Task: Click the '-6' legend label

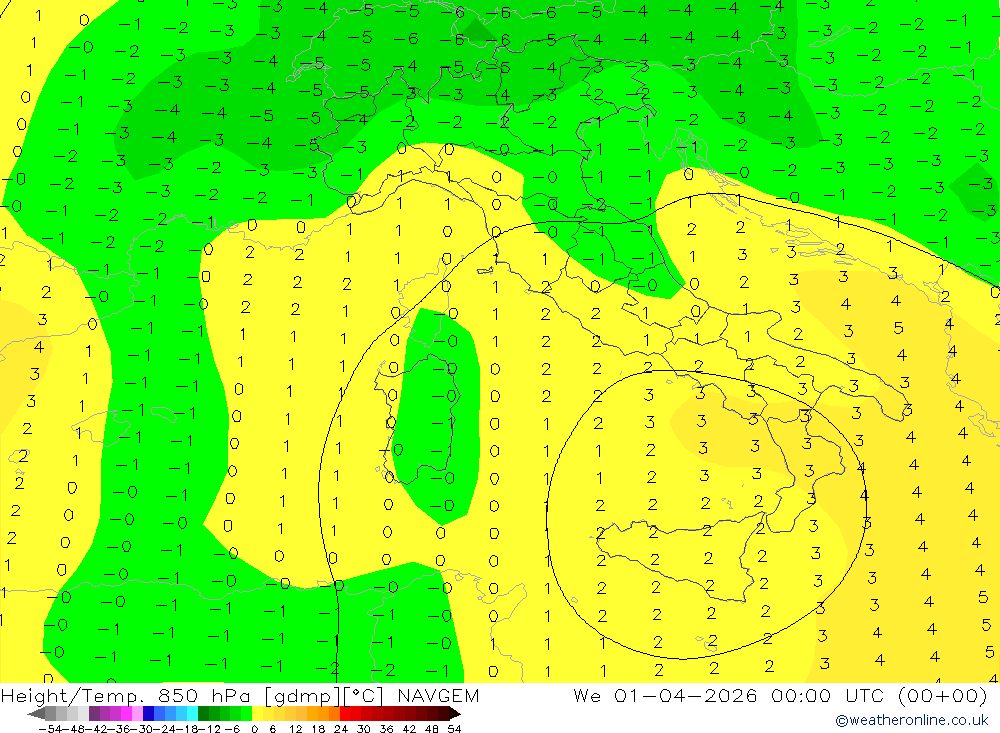Action: (232, 729)
